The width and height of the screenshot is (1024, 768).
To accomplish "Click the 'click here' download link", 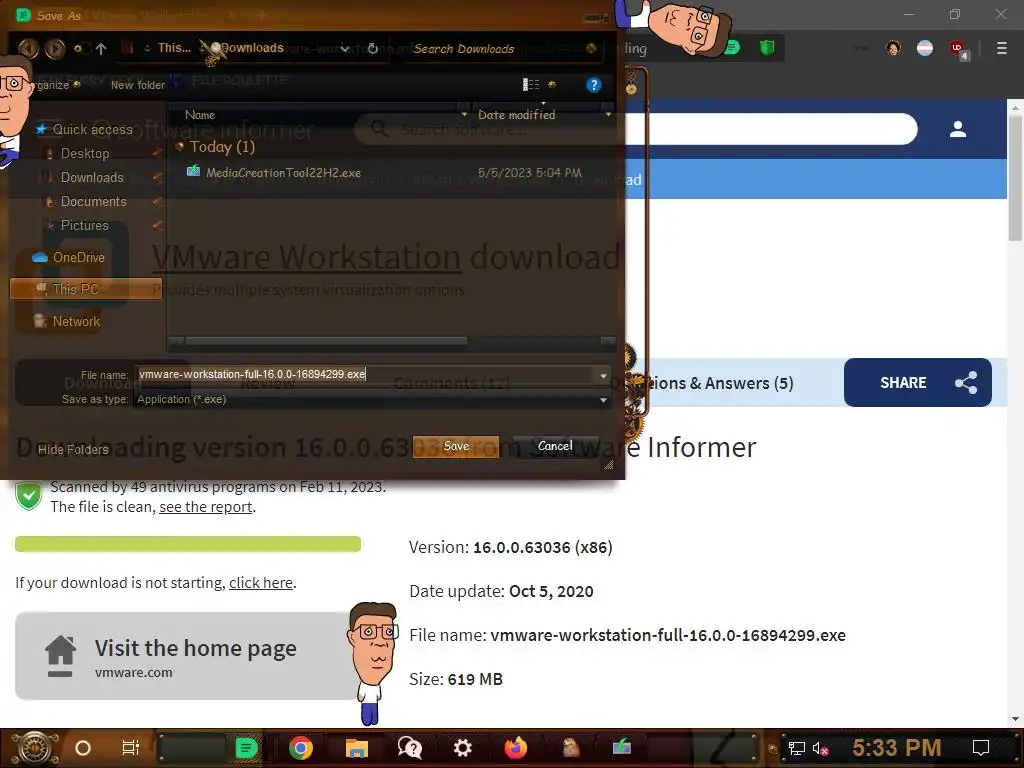I will (261, 583).
